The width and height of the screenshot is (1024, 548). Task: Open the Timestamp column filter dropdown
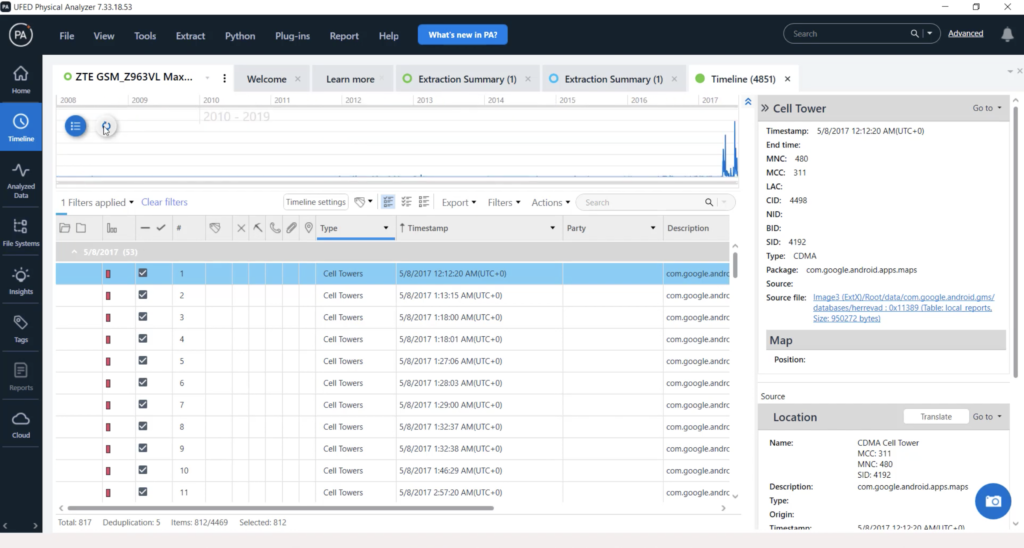click(552, 228)
